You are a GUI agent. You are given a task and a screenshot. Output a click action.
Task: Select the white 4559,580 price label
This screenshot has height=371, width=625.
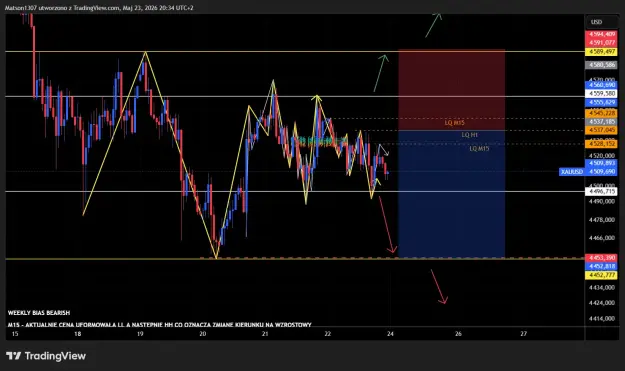(601, 94)
